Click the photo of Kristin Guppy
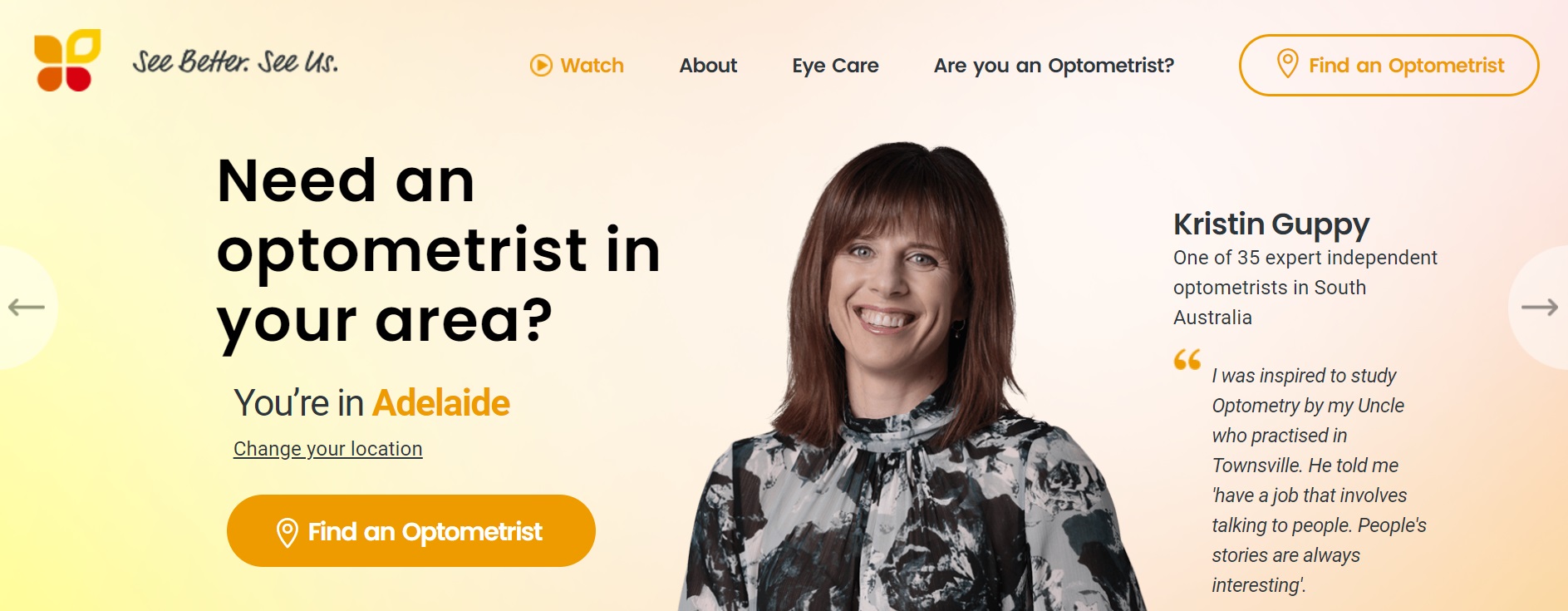This screenshot has height=611, width=1568. click(906, 378)
